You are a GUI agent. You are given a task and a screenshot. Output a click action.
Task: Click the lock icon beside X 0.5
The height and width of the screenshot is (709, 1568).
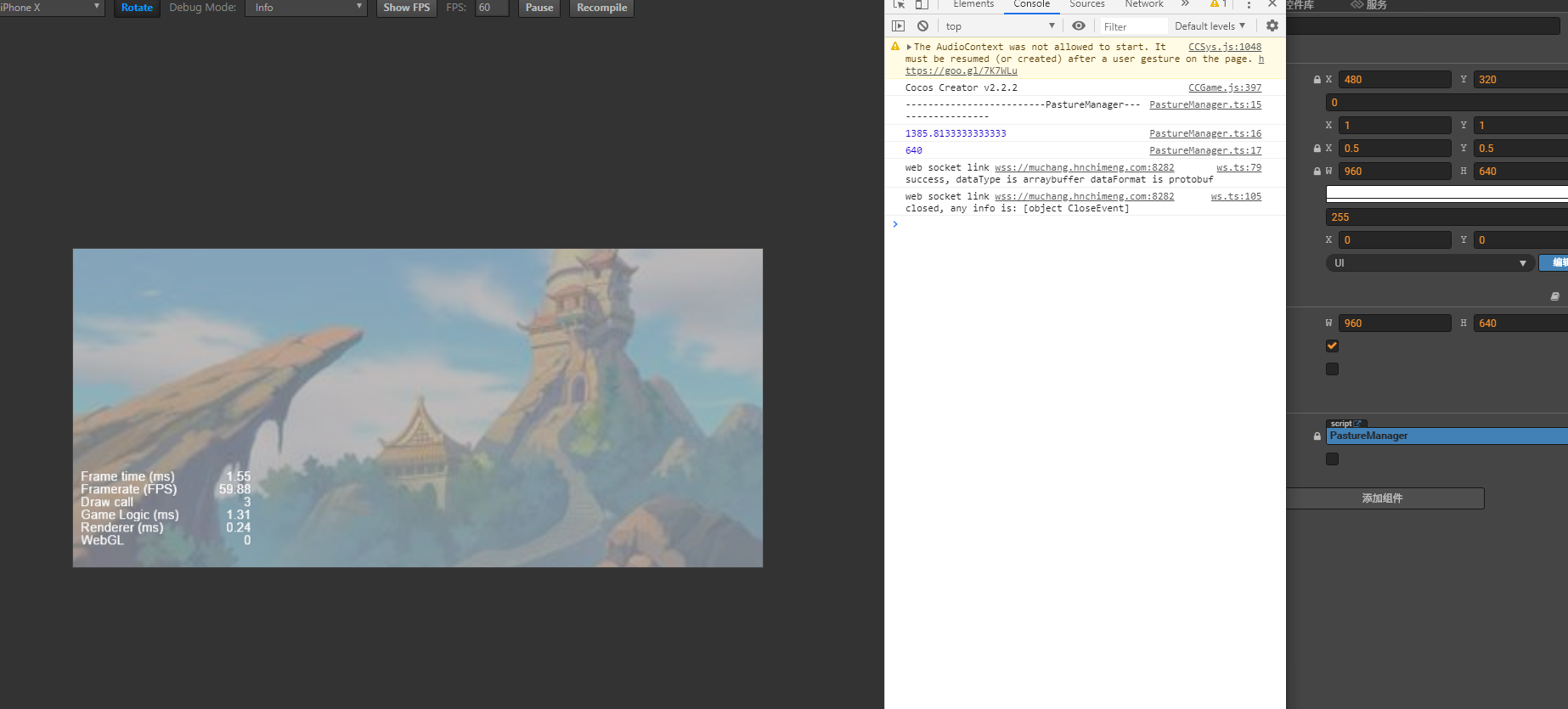pos(1317,149)
